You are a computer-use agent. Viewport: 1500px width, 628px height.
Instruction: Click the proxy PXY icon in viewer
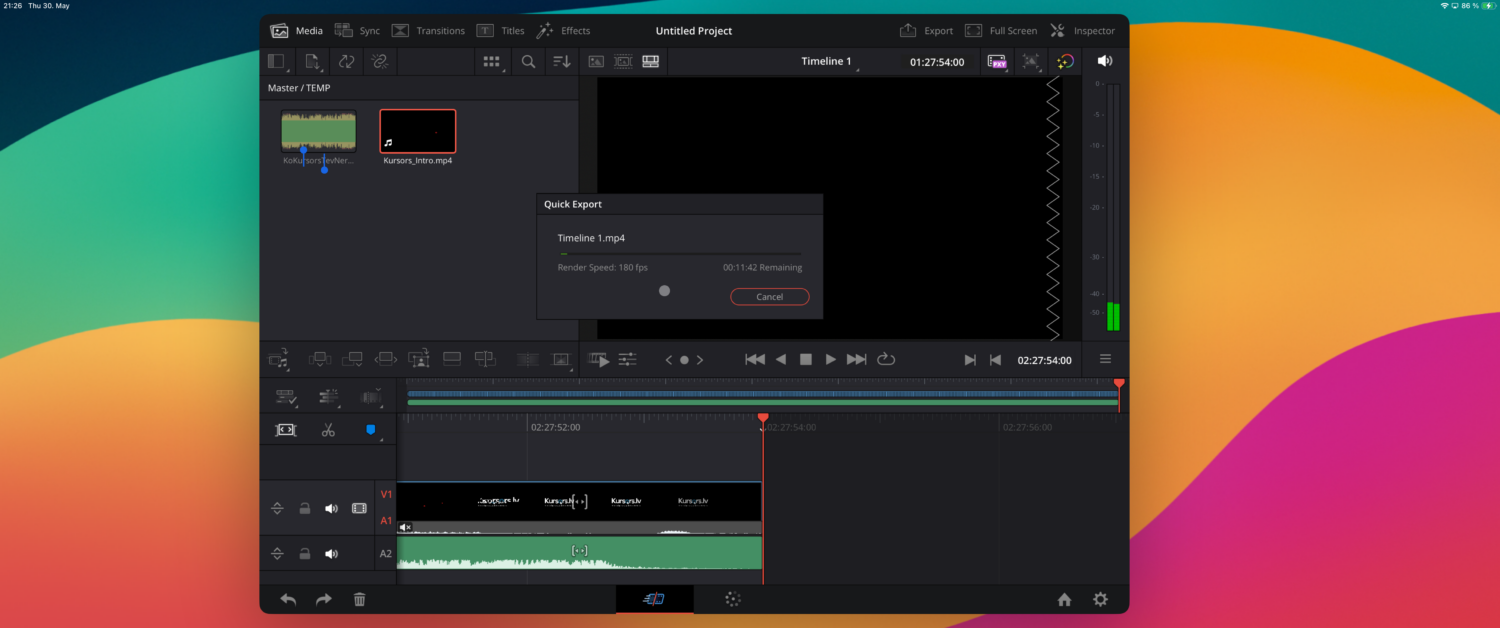tap(997, 62)
